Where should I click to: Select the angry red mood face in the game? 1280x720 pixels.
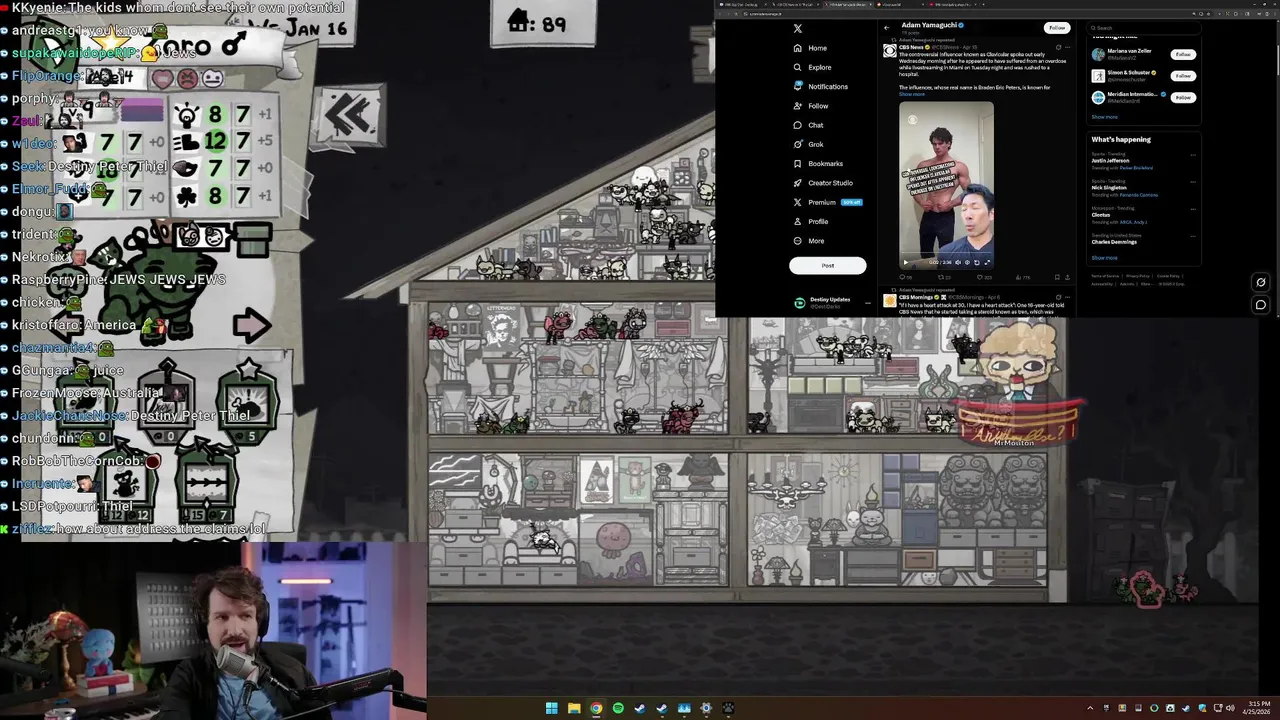pyautogui.click(x=187, y=78)
